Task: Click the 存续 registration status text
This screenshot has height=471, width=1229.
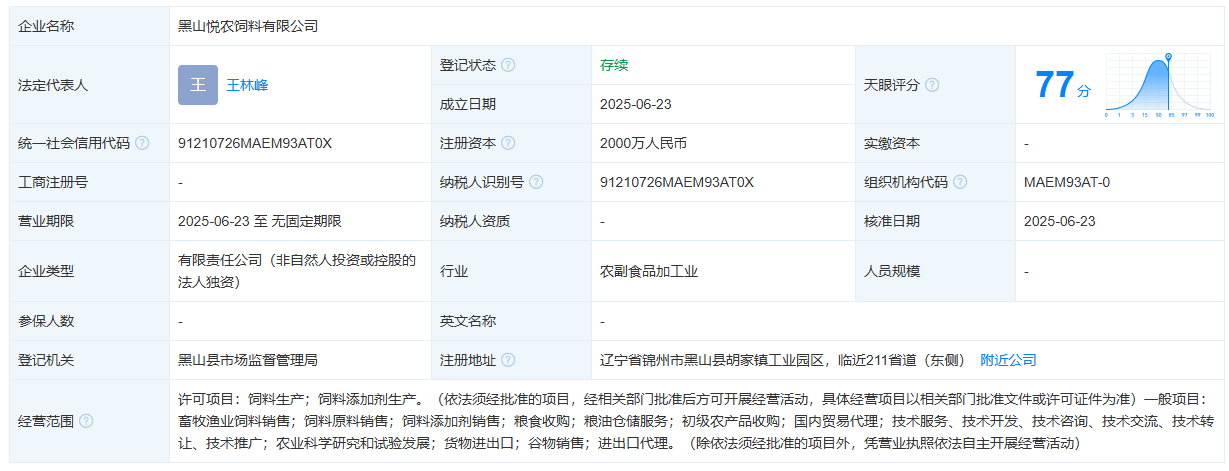Action: (614, 65)
